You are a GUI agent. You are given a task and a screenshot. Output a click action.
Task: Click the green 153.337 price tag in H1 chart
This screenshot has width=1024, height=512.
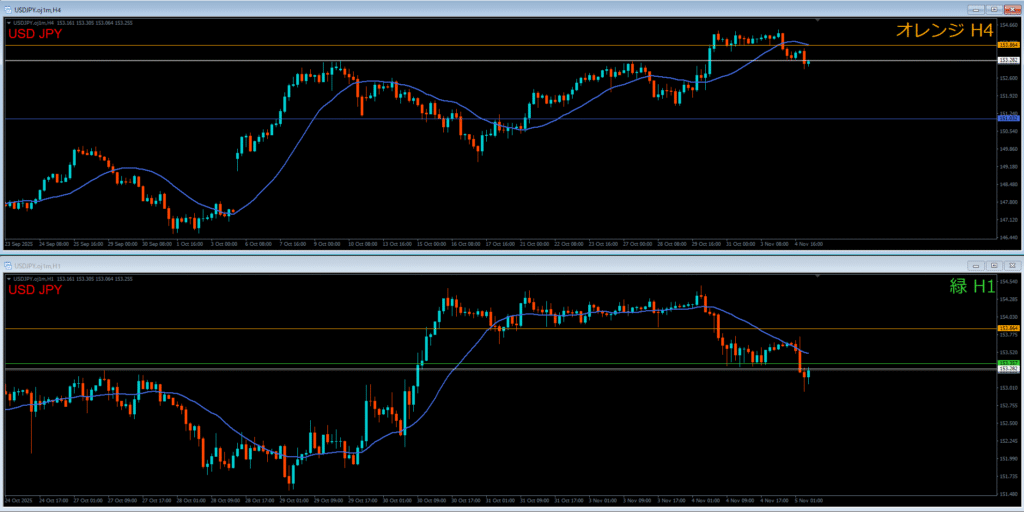pos(1009,362)
